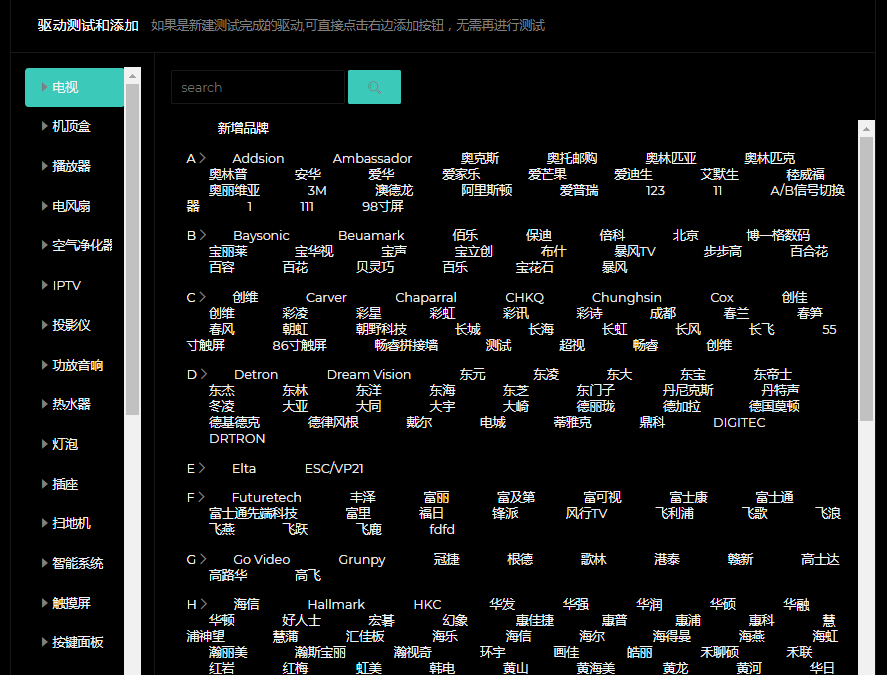887x675 pixels.
Task: Click the search magnifier icon button
Action: pos(374,87)
